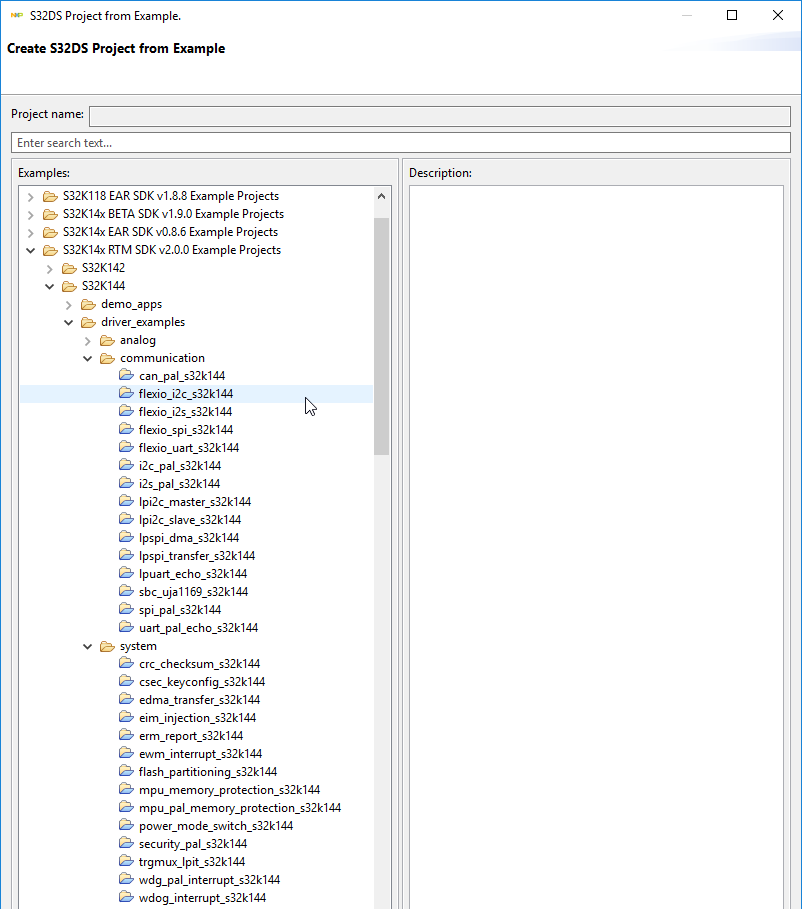
Task: Collapse the communication folder arrow
Action: (88, 358)
